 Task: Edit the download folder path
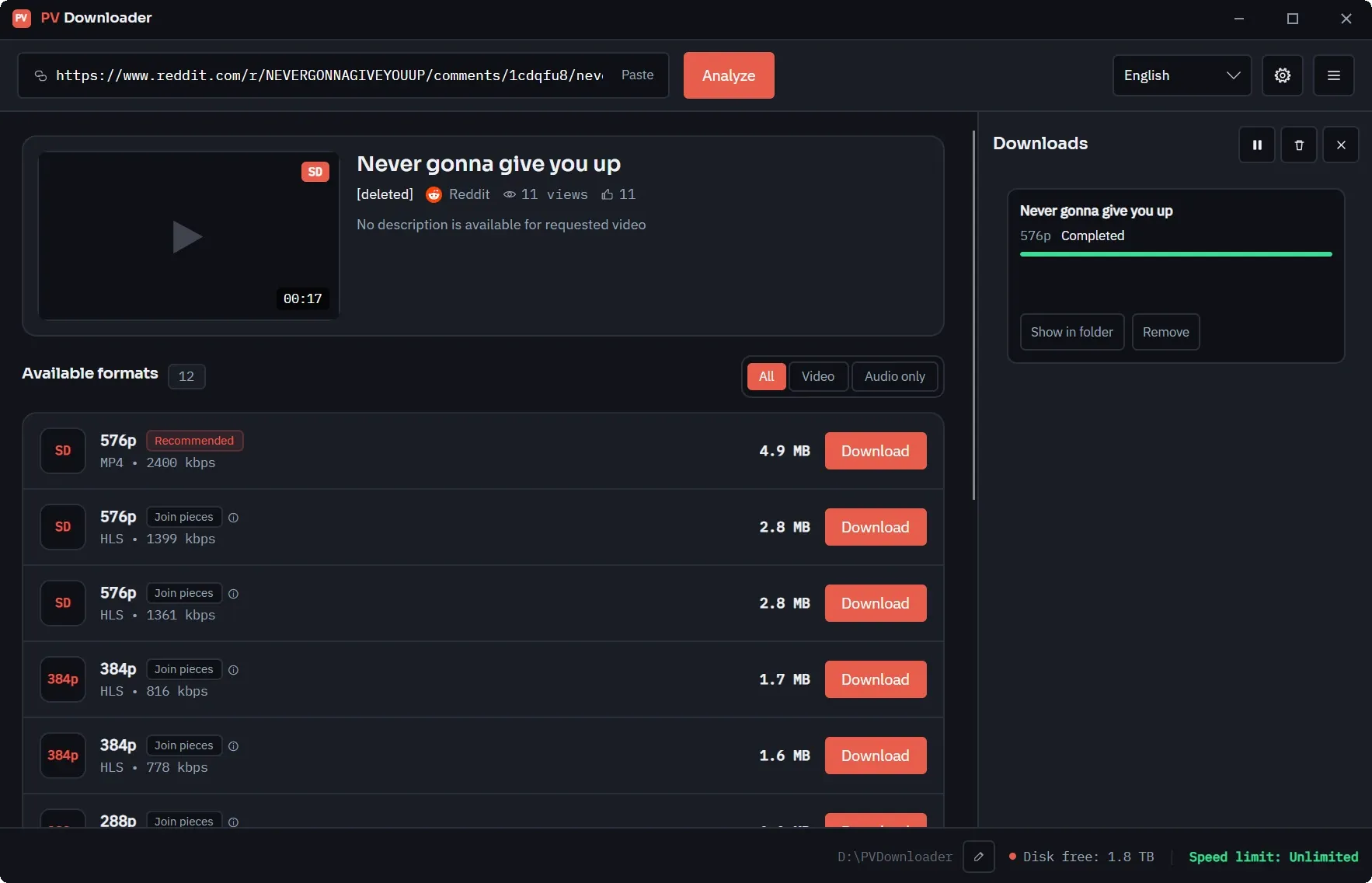pyautogui.click(x=979, y=857)
